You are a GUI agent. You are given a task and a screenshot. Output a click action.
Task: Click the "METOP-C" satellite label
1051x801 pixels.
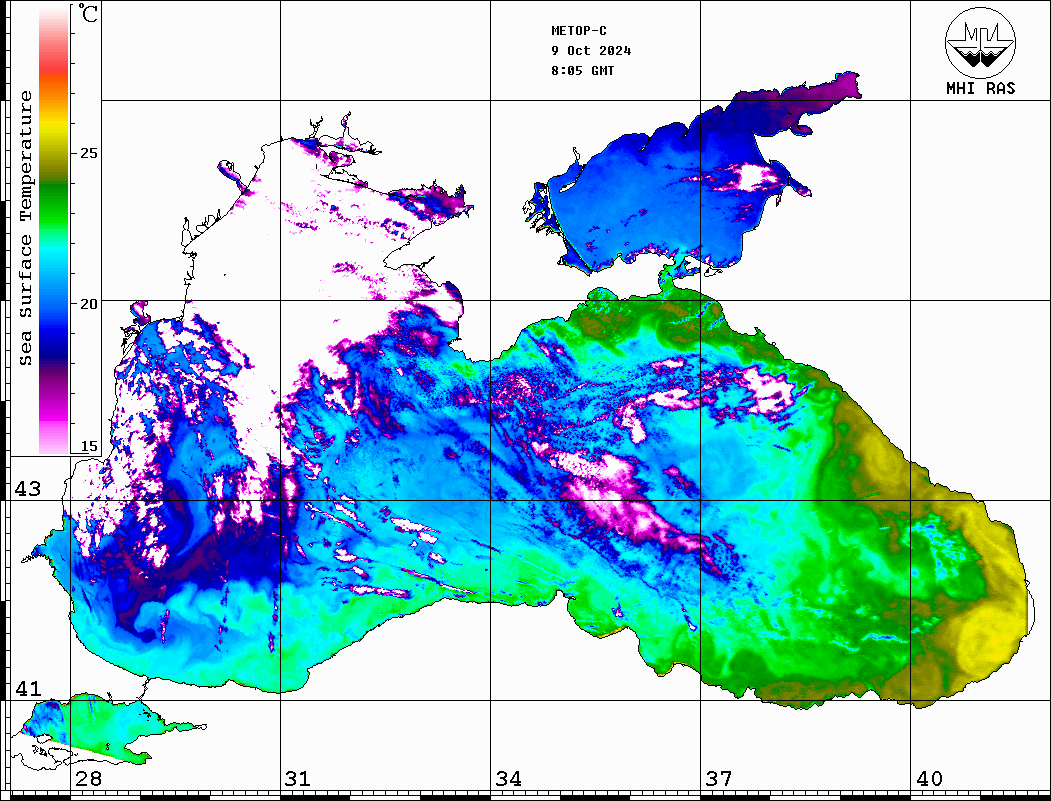(x=579, y=31)
